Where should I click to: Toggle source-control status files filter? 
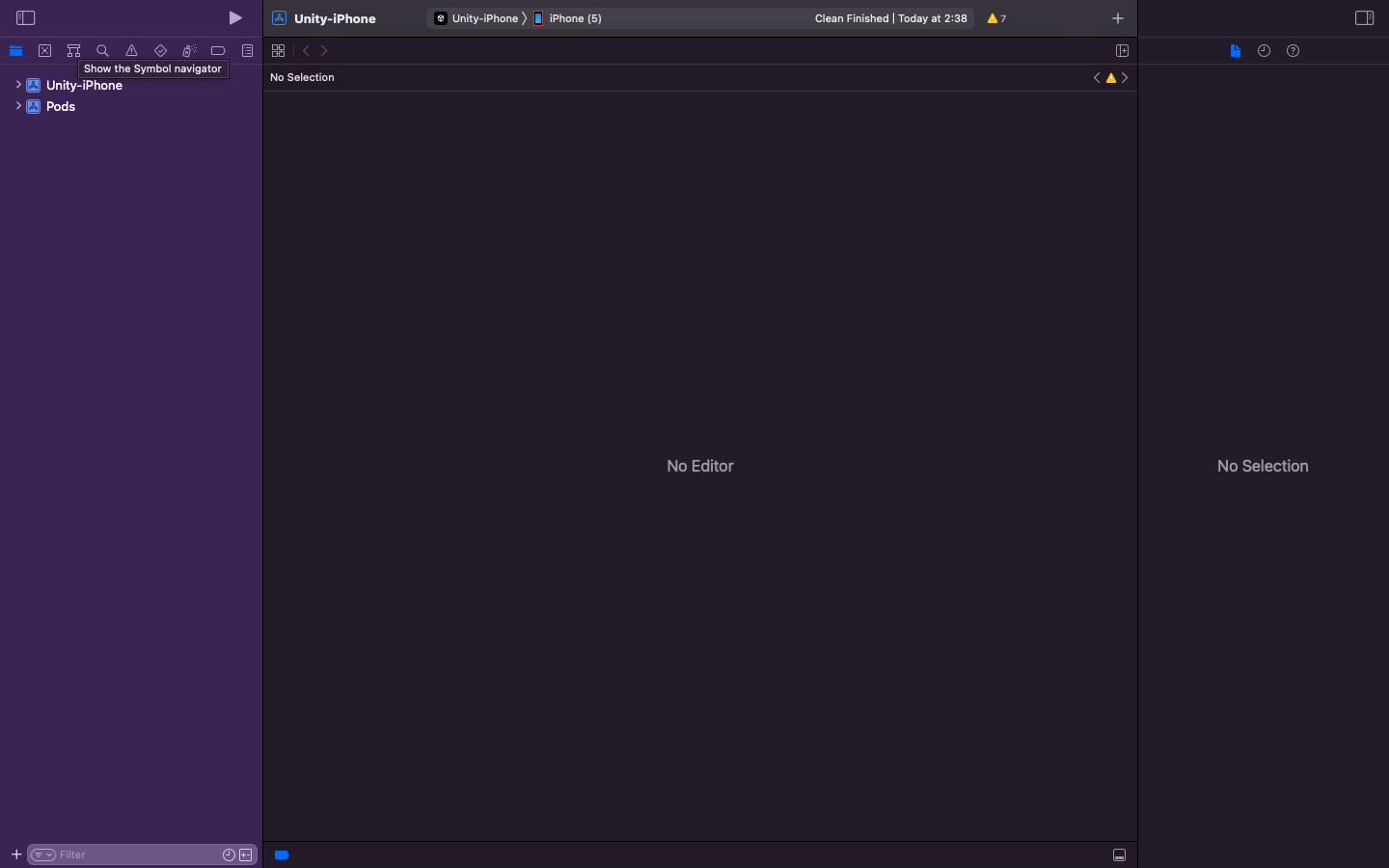coord(246,854)
